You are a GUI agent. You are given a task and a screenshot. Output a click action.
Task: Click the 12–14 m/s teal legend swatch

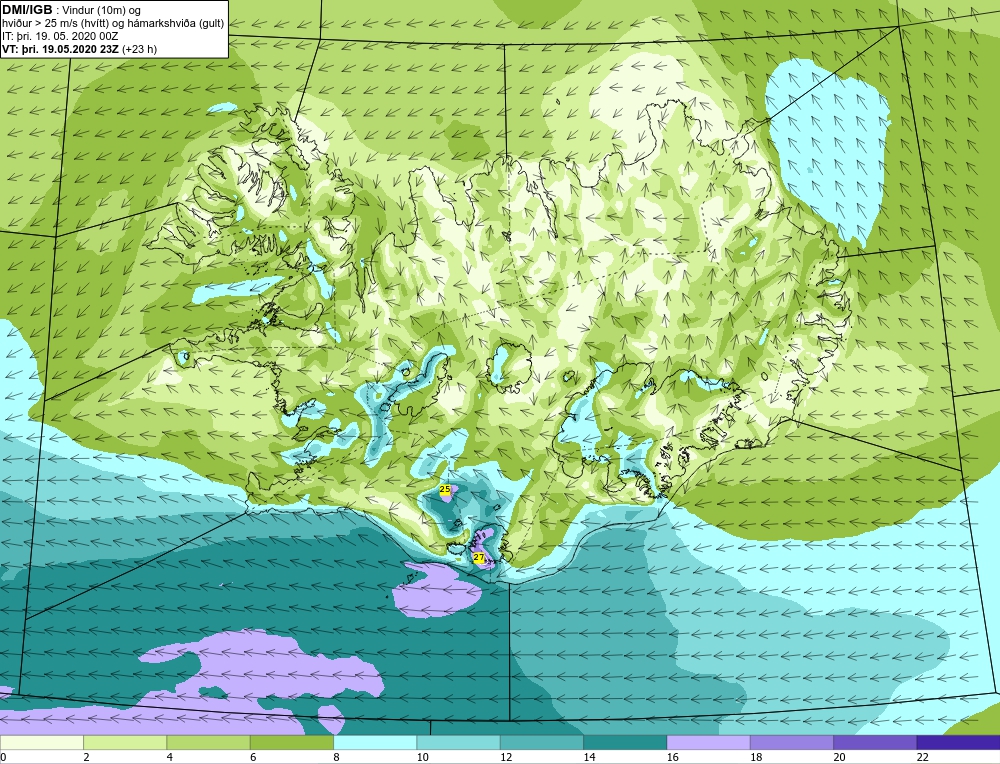click(541, 742)
